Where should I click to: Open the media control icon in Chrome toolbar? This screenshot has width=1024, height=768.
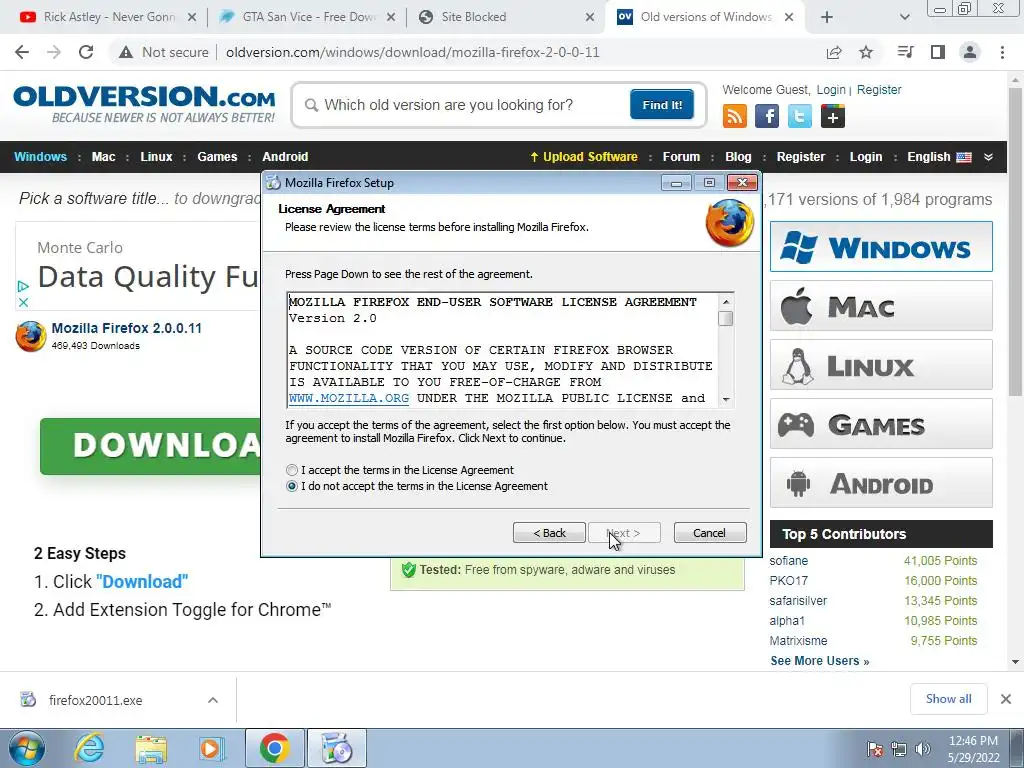(x=906, y=52)
